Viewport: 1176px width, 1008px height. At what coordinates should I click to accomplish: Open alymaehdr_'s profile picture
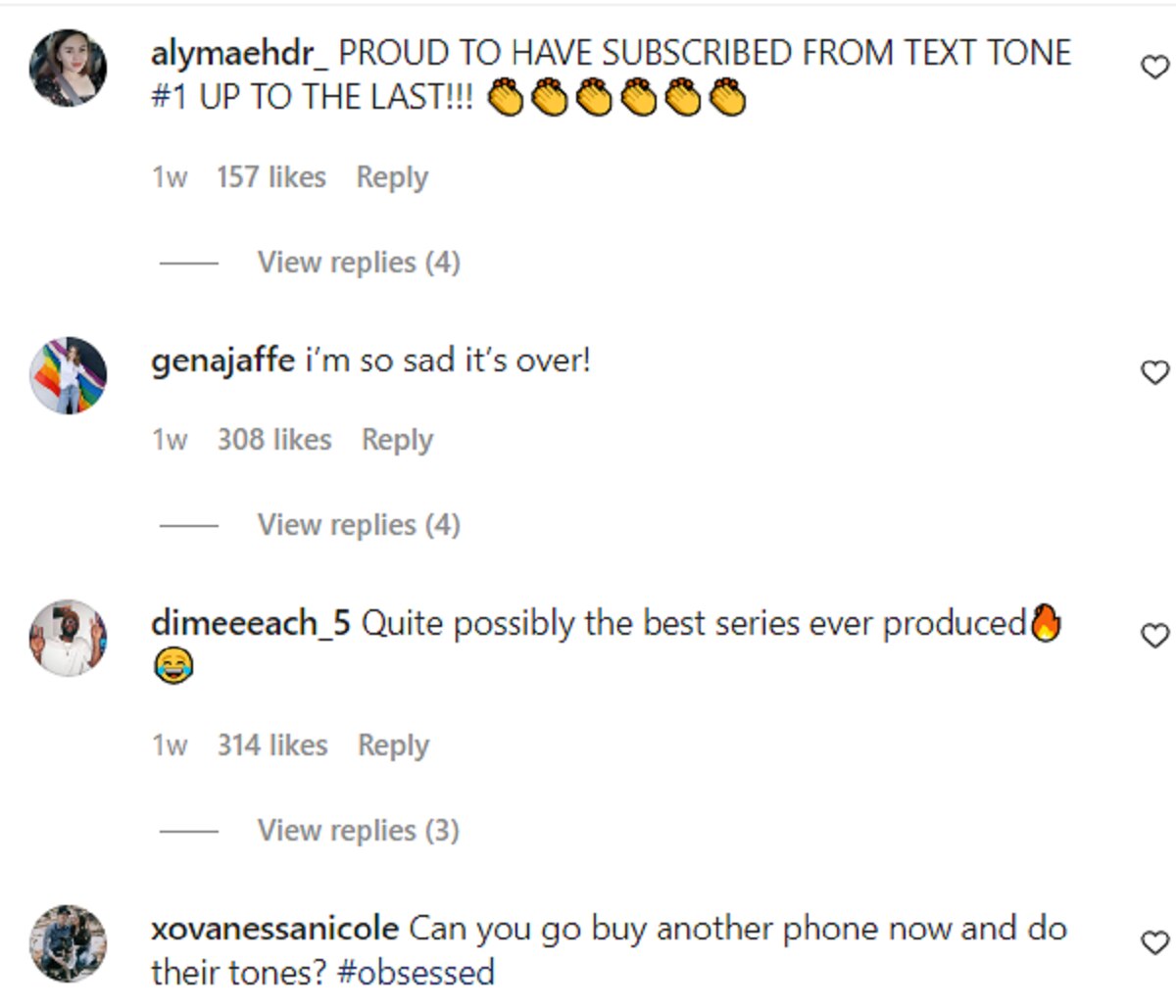68,68
